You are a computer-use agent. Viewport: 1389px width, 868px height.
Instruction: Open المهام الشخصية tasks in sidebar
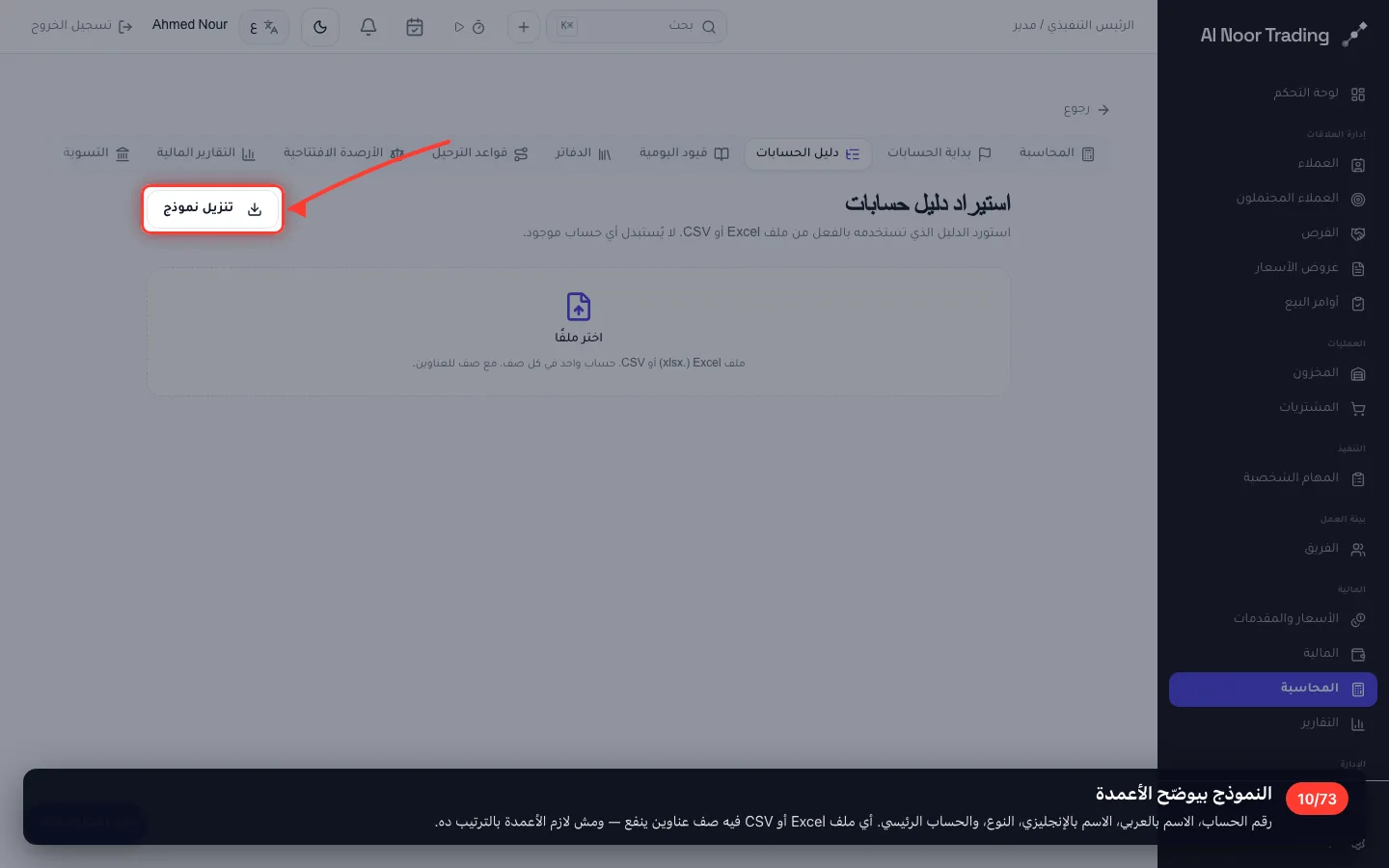pos(1273,478)
